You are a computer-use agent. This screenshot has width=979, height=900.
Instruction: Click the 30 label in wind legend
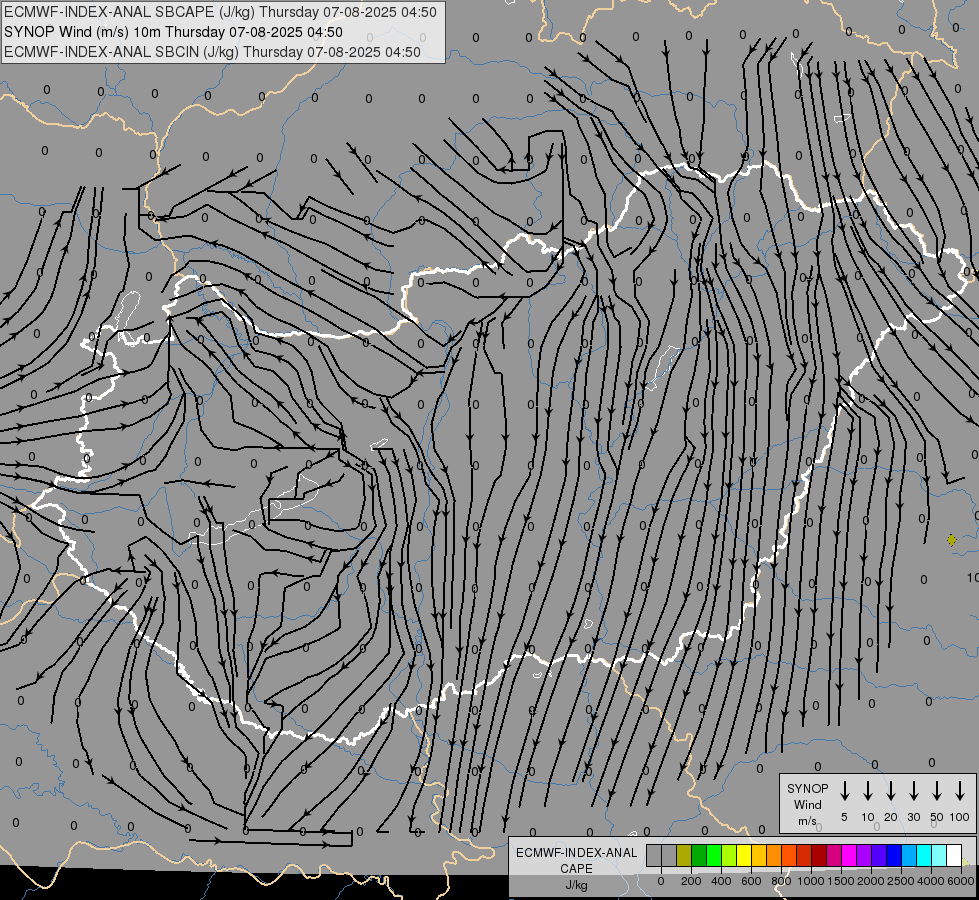pos(914,817)
